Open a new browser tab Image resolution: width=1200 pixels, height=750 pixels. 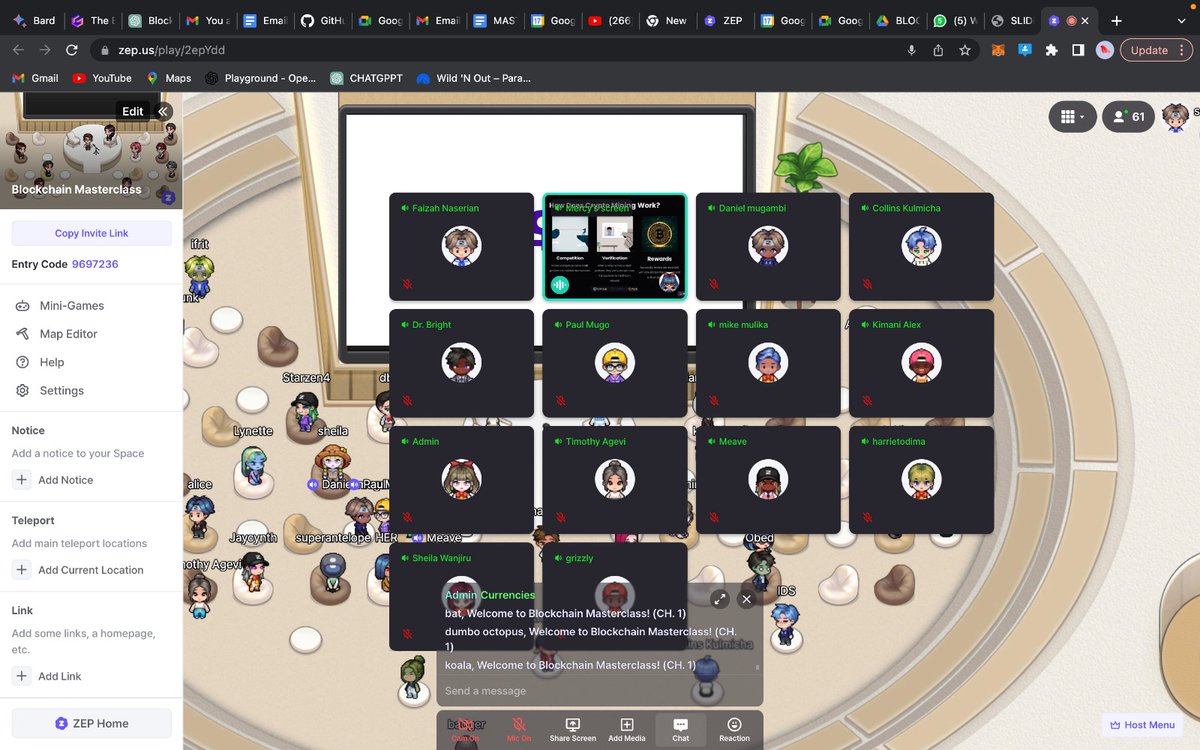1117,20
